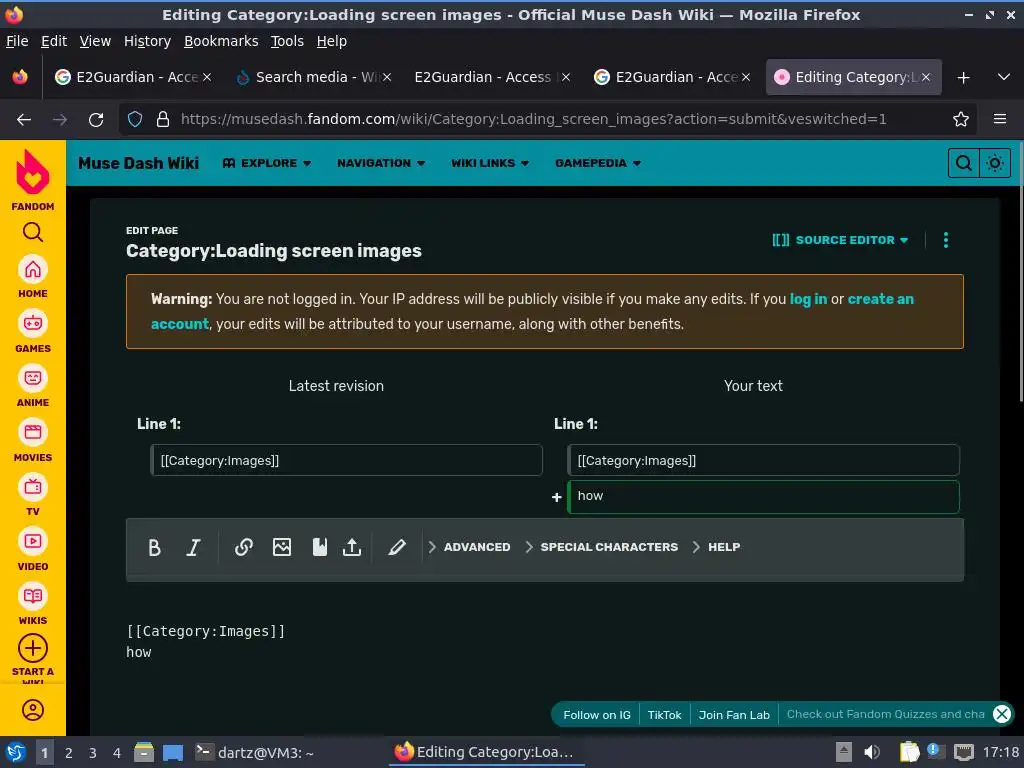
Task: Open the File menu
Action: (x=17, y=41)
